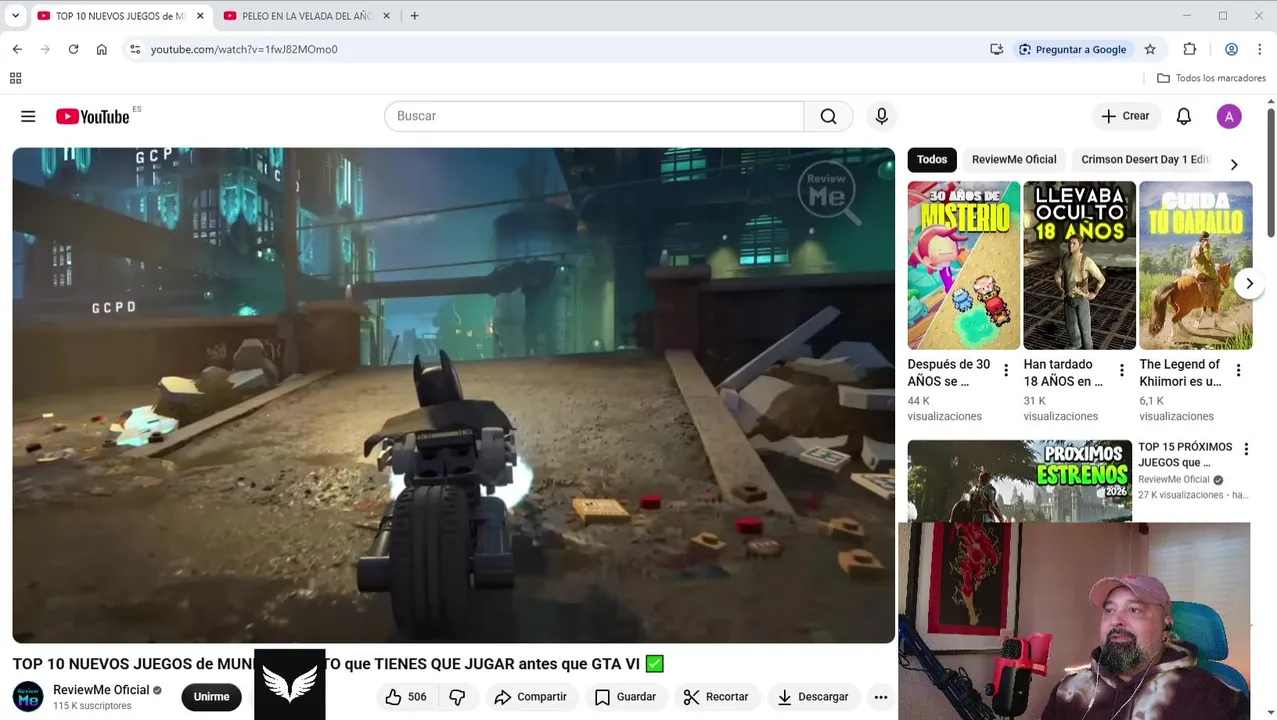
Task: Click the address bar URL
Action: tap(244, 49)
